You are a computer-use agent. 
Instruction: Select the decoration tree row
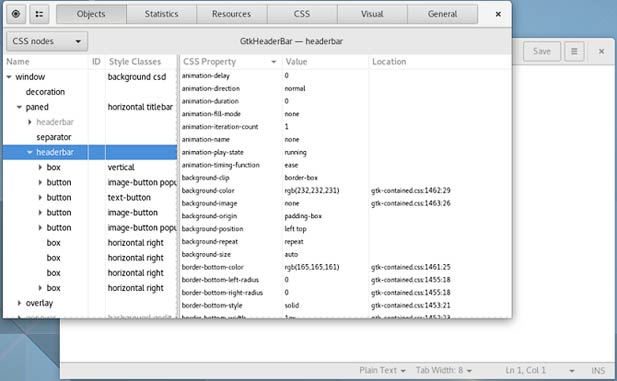(x=90, y=92)
